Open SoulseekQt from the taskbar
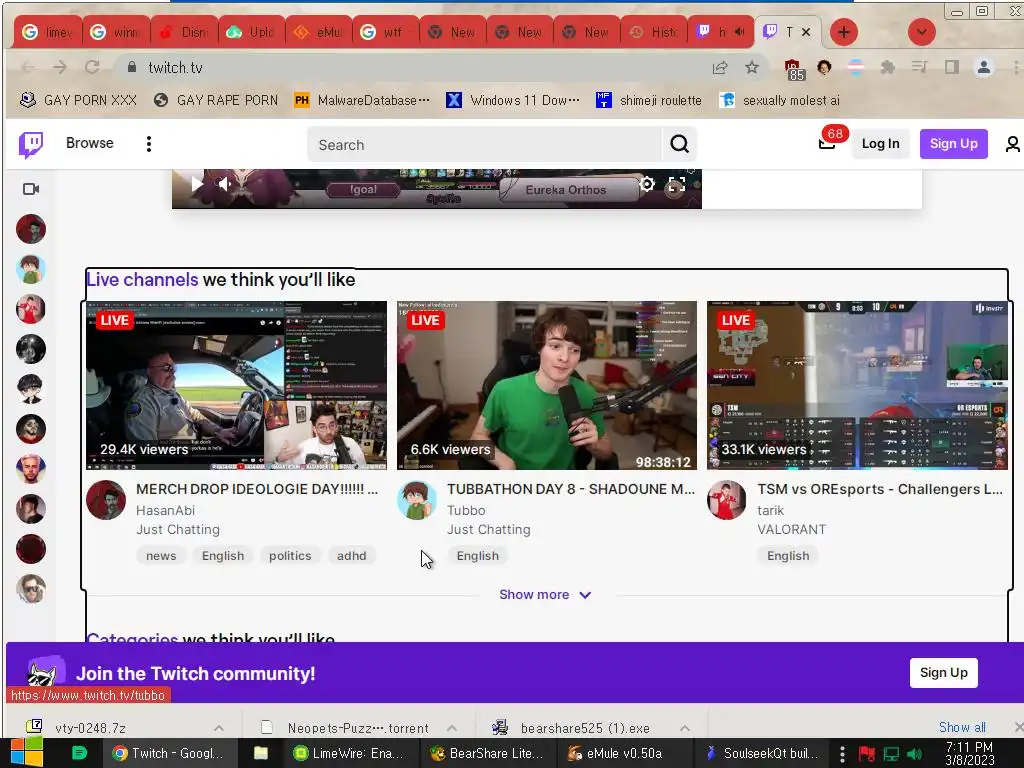 tap(762, 753)
